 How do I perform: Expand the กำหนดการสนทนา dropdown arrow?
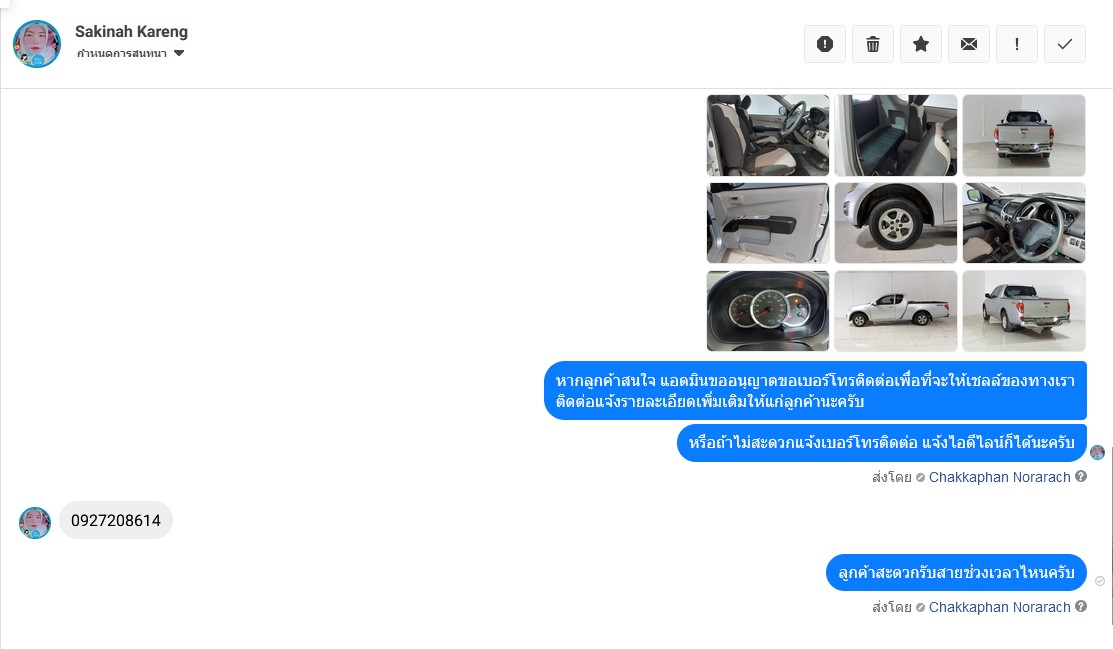pos(179,53)
